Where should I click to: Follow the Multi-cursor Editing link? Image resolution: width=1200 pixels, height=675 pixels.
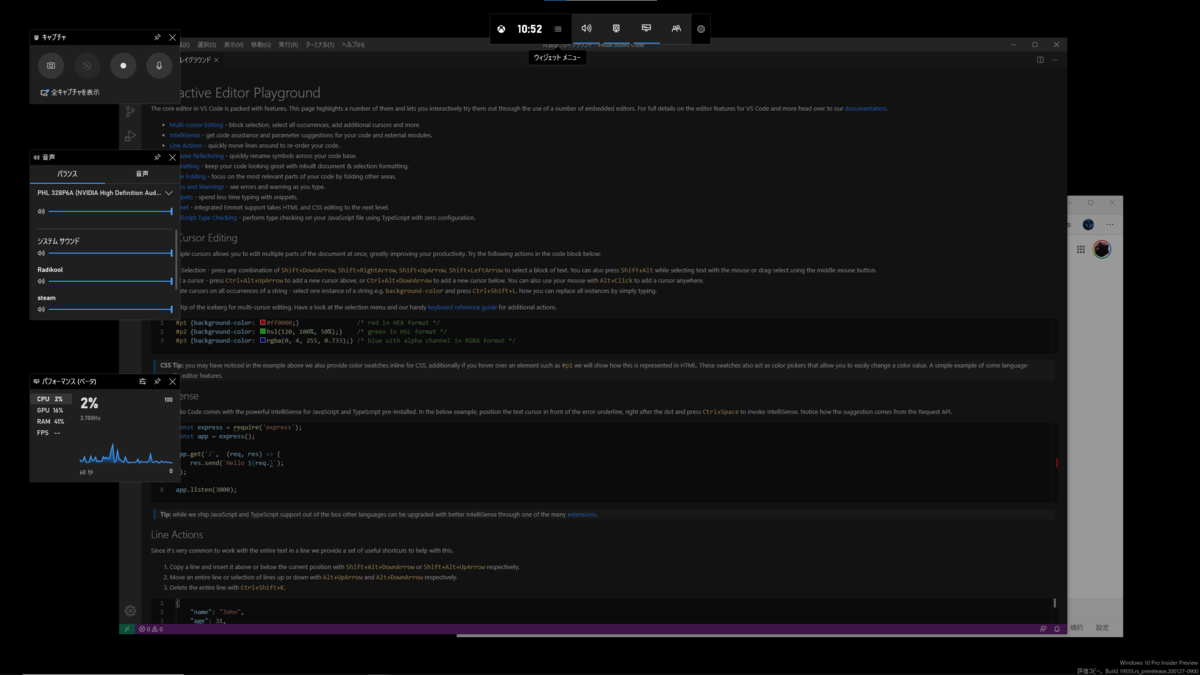[196, 125]
